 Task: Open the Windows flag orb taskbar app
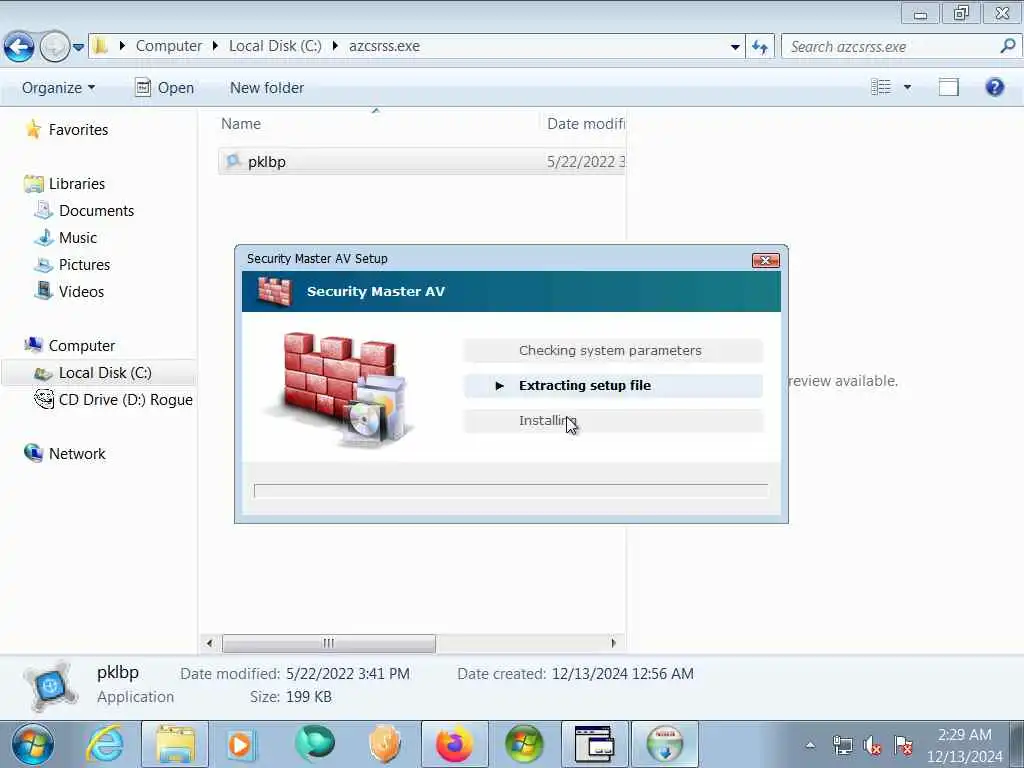point(524,744)
